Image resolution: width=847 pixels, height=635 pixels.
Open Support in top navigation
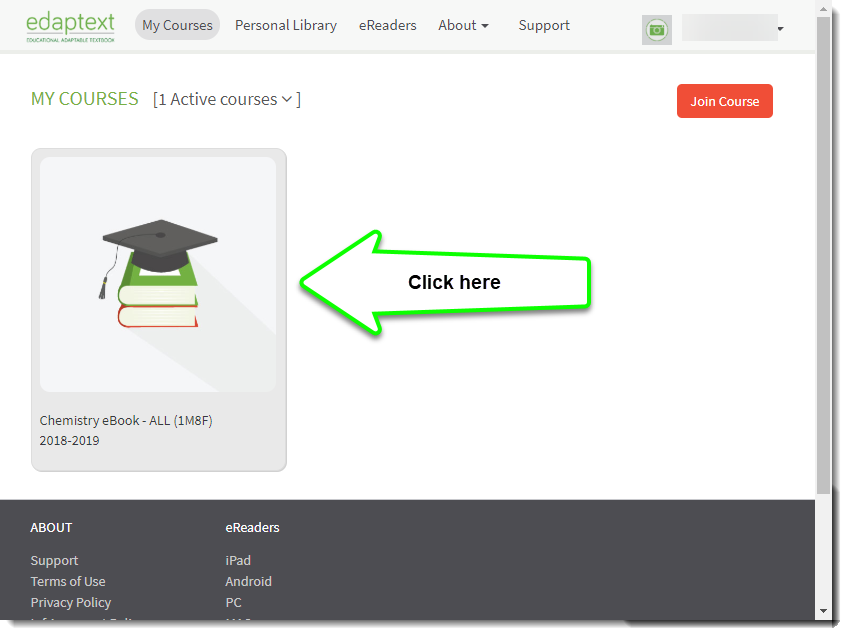(544, 25)
